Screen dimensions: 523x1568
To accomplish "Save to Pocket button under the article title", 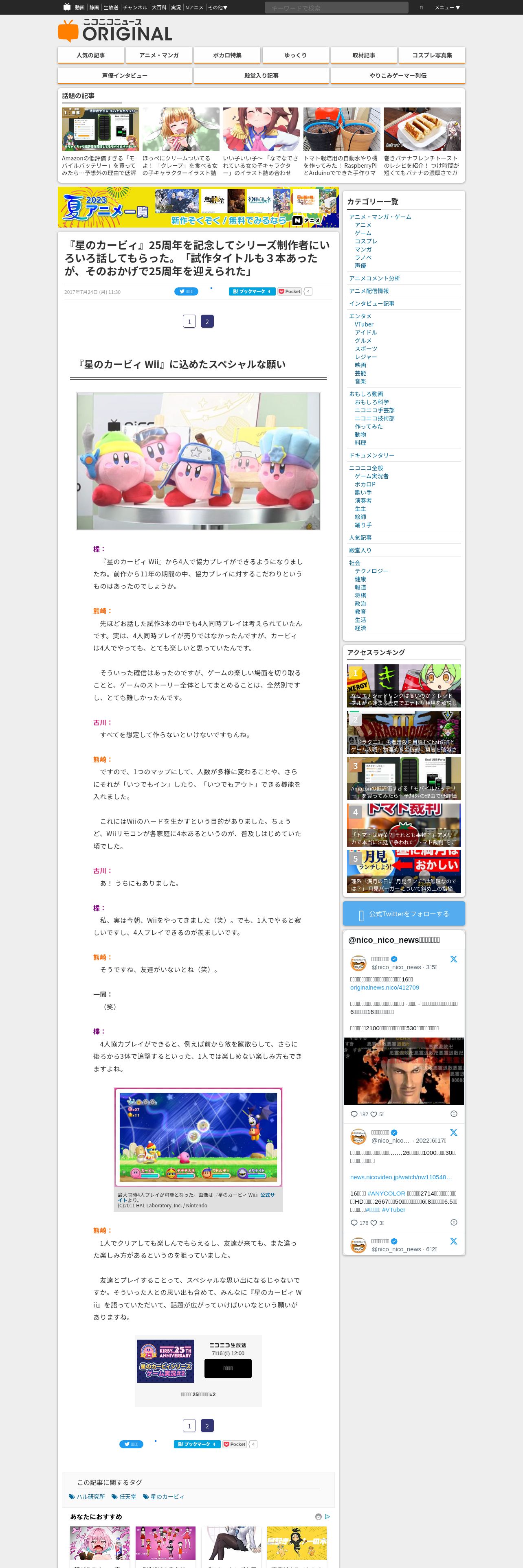I will [290, 291].
